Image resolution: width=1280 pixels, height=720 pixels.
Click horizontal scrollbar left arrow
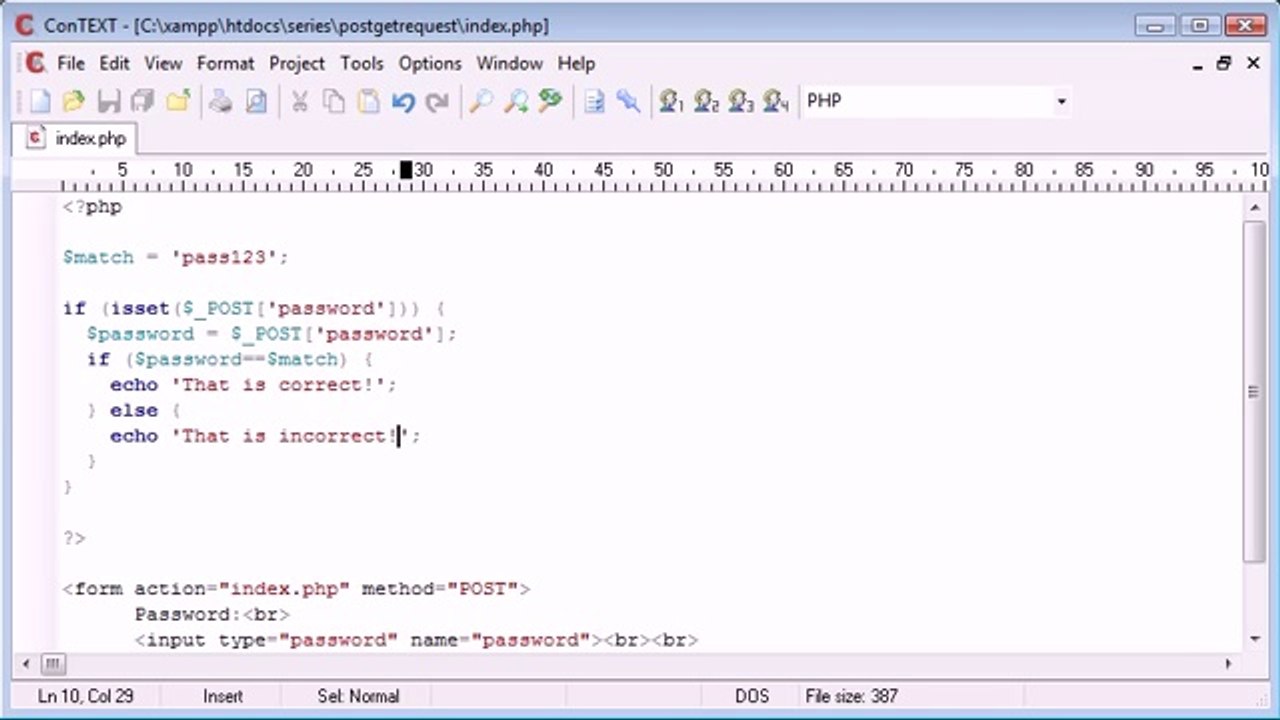click(27, 663)
